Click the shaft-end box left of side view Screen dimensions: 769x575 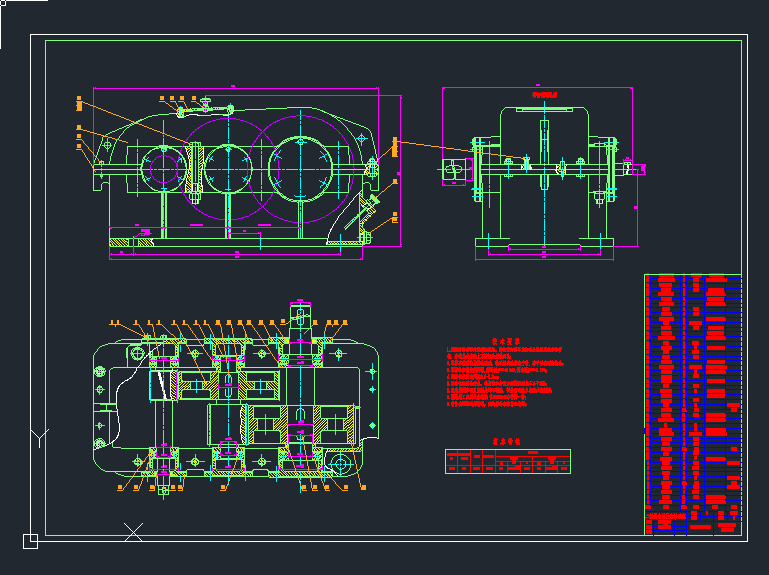[455, 171]
